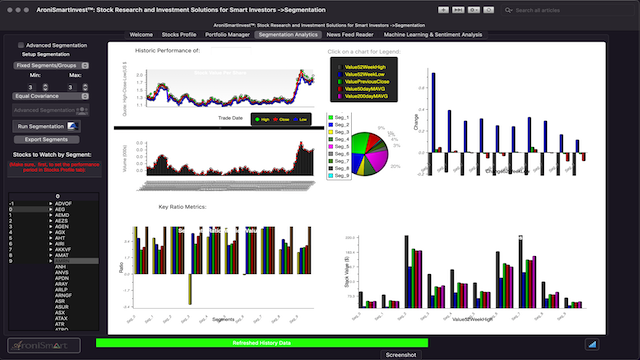This screenshot has width=640, height=360.
Task: Click the Low legend marker under price chart
Action: [296, 120]
